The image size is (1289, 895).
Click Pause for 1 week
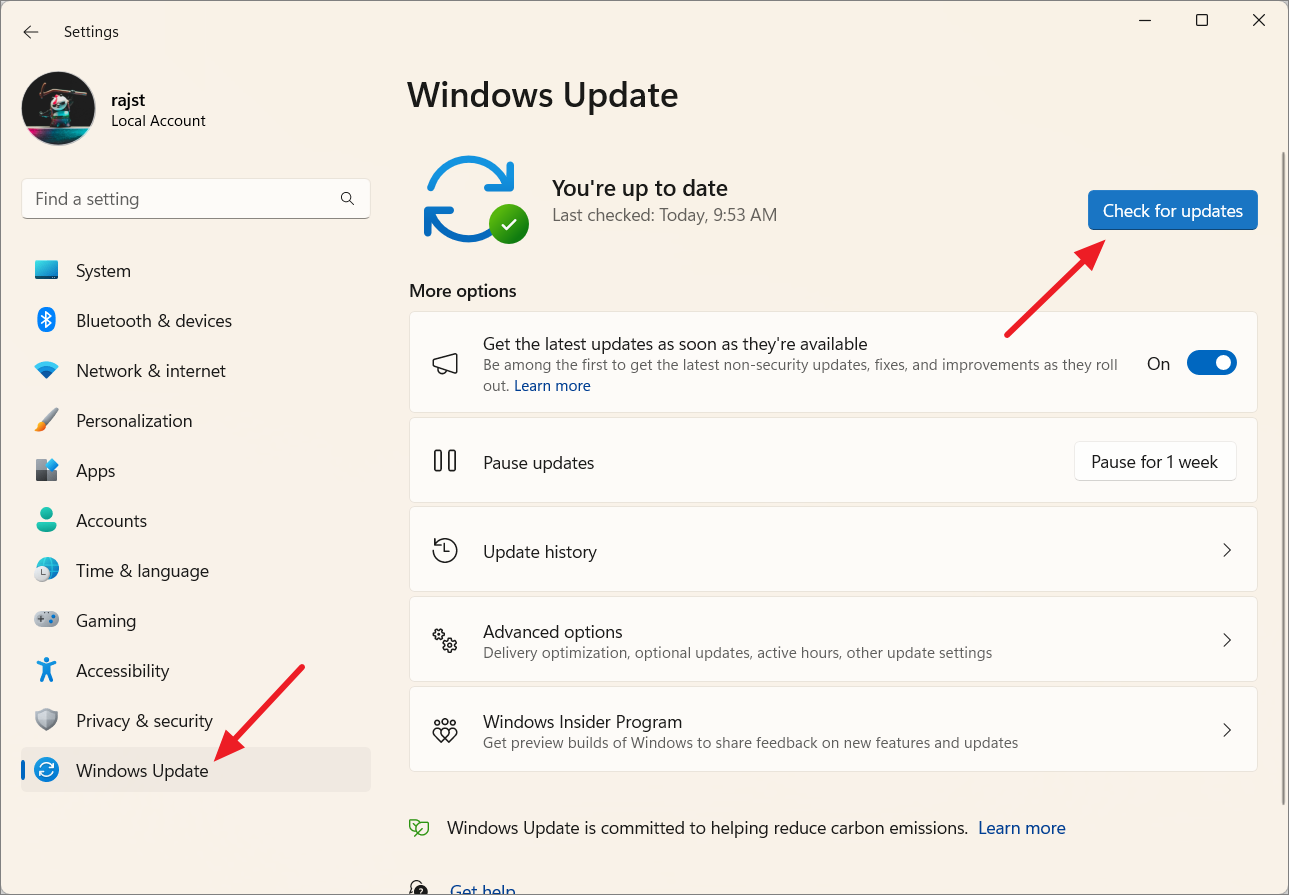tap(1154, 461)
